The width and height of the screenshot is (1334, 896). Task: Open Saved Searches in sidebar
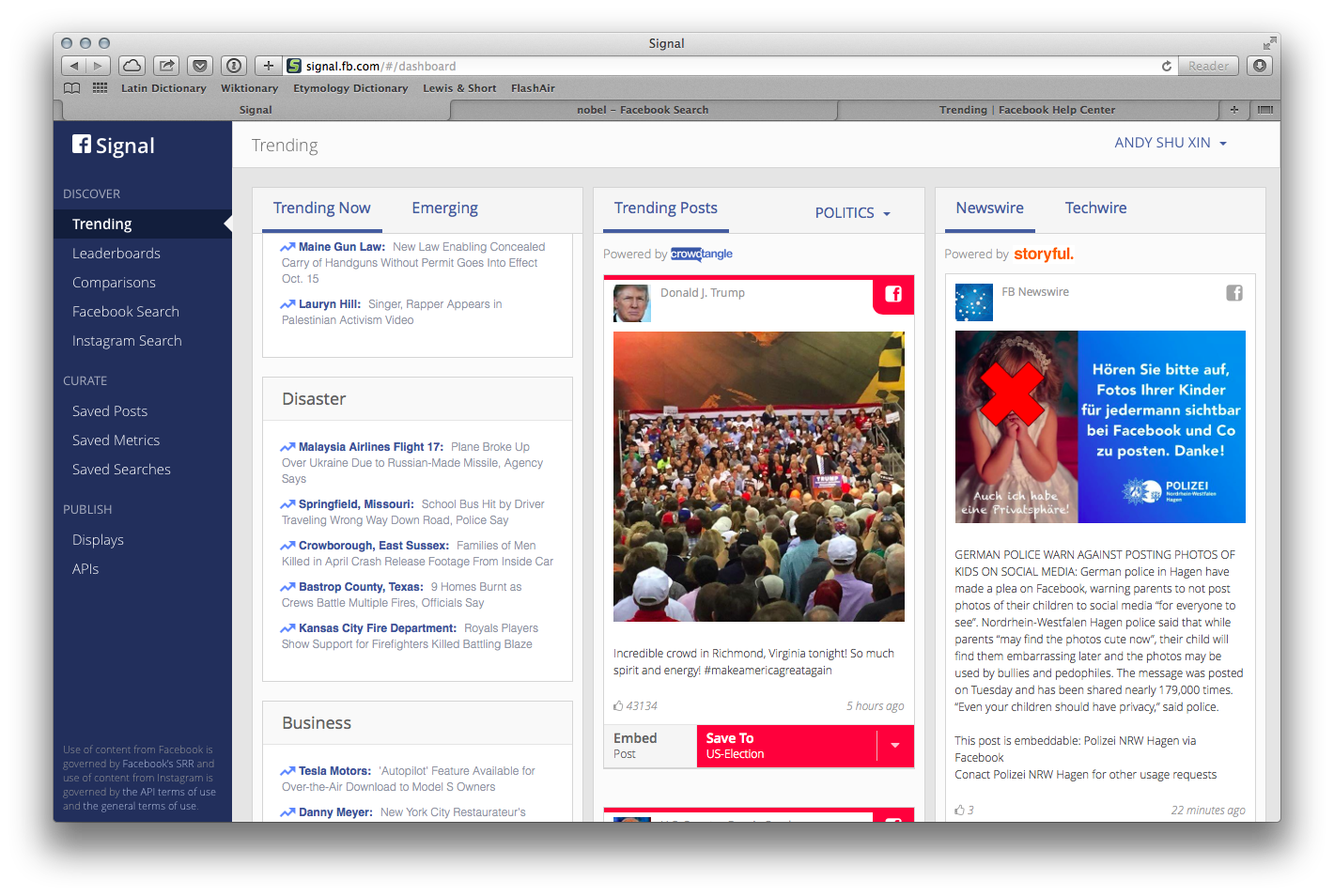121,470
